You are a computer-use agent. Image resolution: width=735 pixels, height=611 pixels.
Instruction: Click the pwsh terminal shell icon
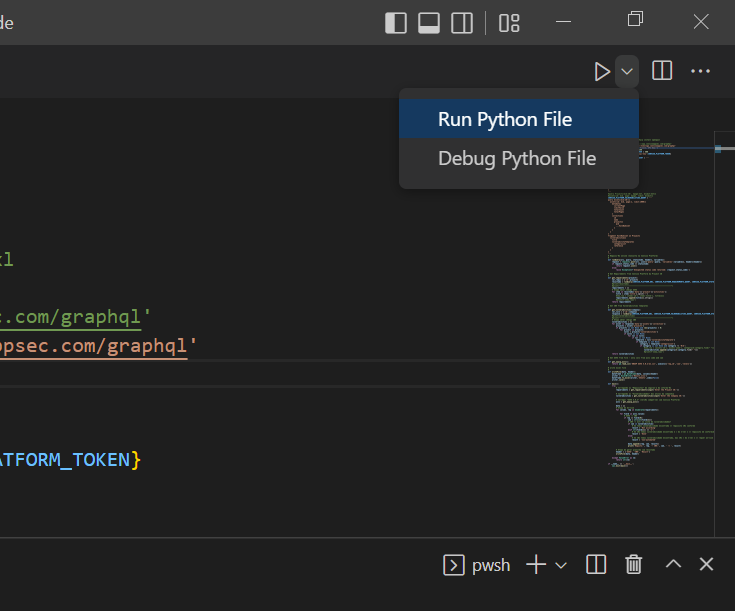click(454, 565)
